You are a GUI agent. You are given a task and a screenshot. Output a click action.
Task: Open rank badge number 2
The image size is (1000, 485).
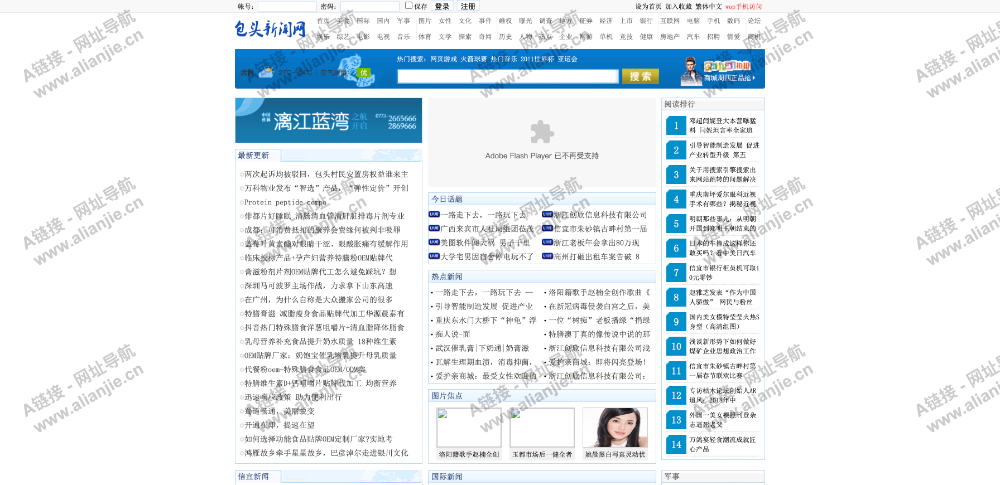(x=675, y=150)
